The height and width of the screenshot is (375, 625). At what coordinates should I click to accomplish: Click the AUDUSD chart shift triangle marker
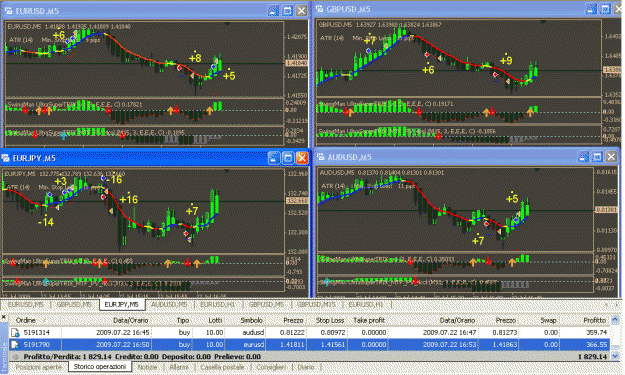pyautogui.click(x=537, y=170)
